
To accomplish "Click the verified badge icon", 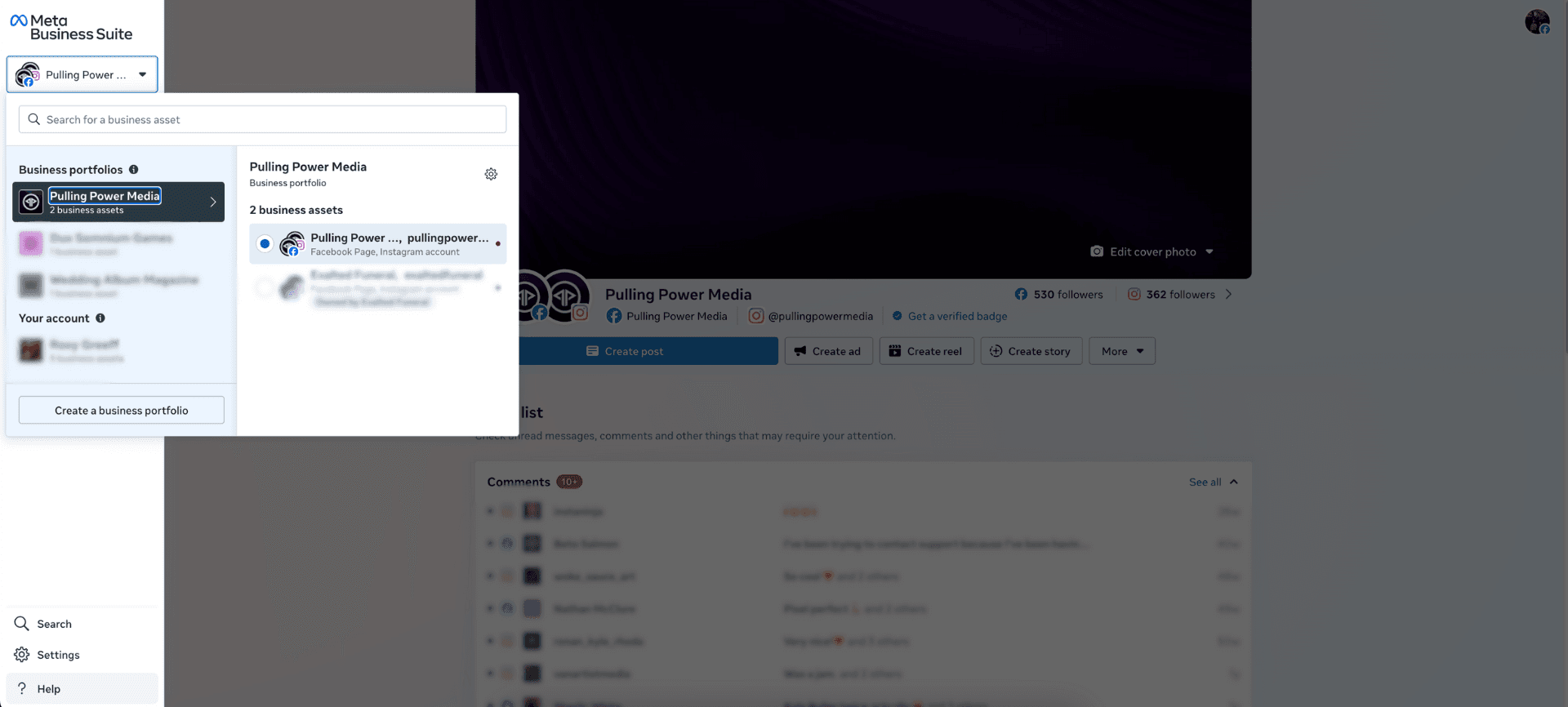I will coord(898,316).
